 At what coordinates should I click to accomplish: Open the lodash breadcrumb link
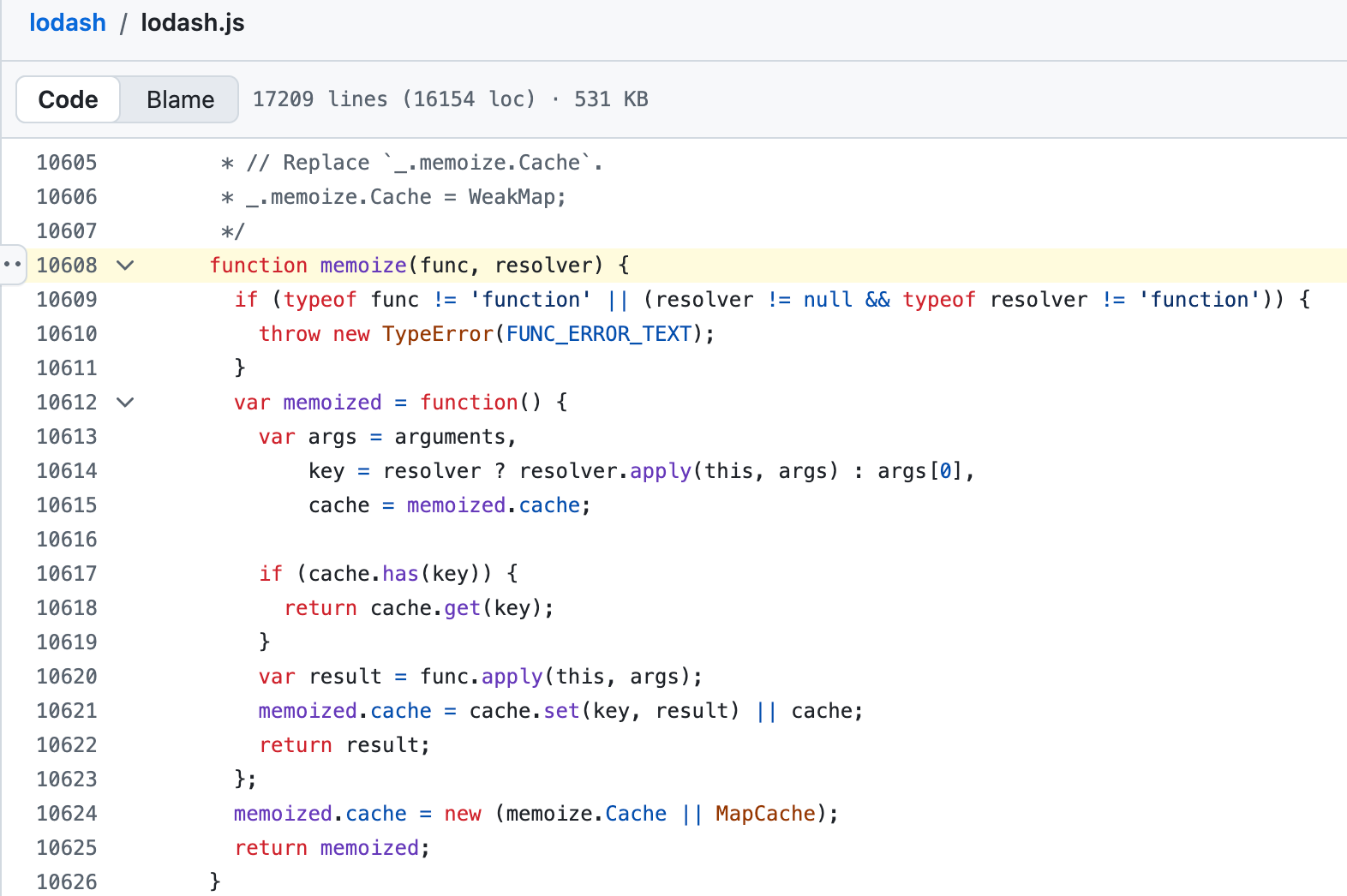point(68,22)
